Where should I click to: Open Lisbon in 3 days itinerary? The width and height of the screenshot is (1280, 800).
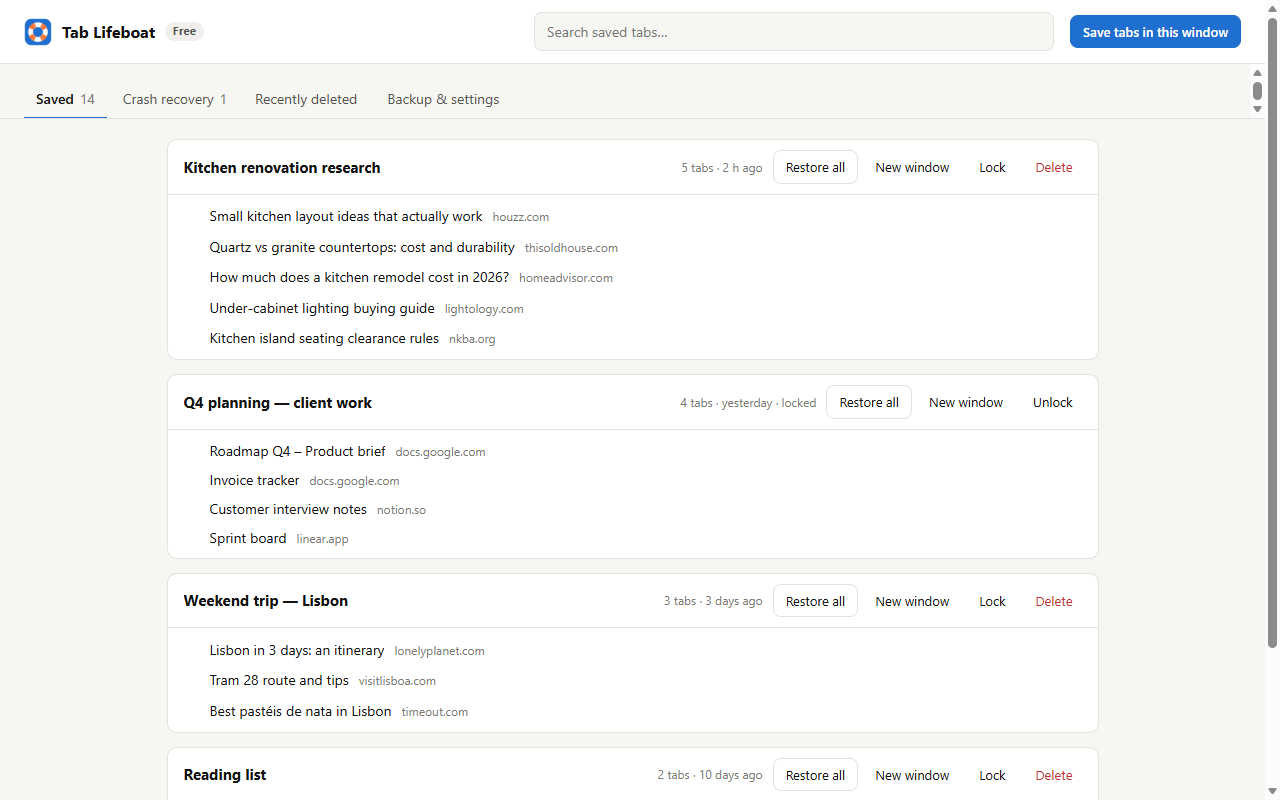pos(297,650)
